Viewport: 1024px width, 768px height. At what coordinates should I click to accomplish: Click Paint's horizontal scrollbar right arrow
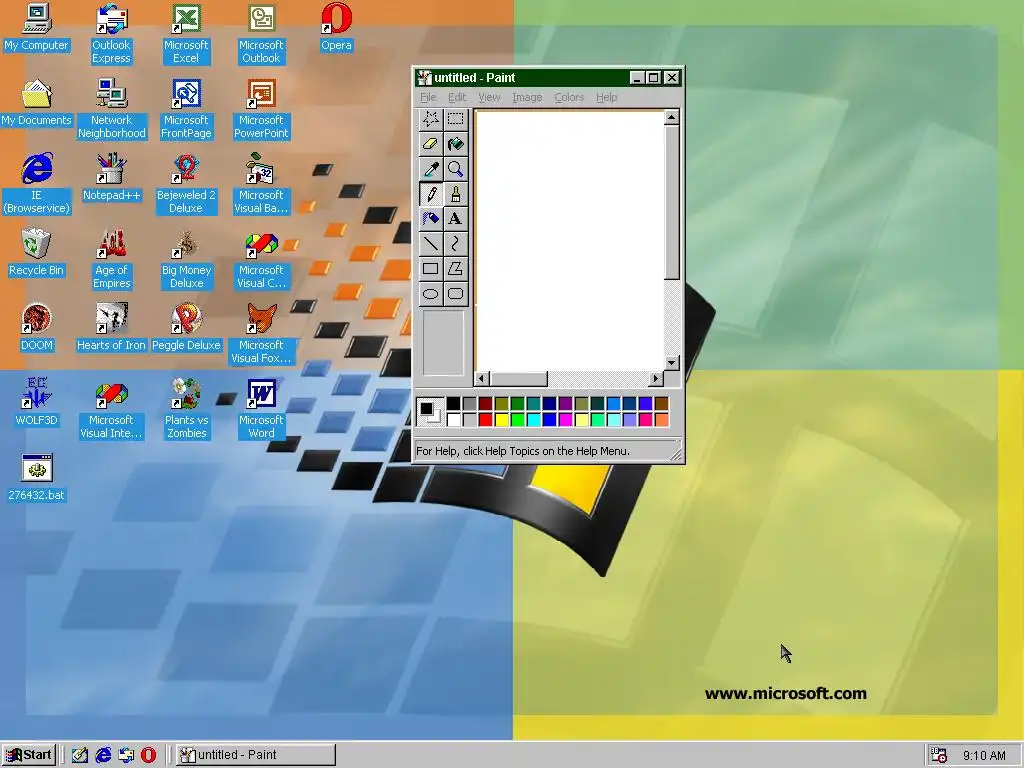click(x=656, y=378)
